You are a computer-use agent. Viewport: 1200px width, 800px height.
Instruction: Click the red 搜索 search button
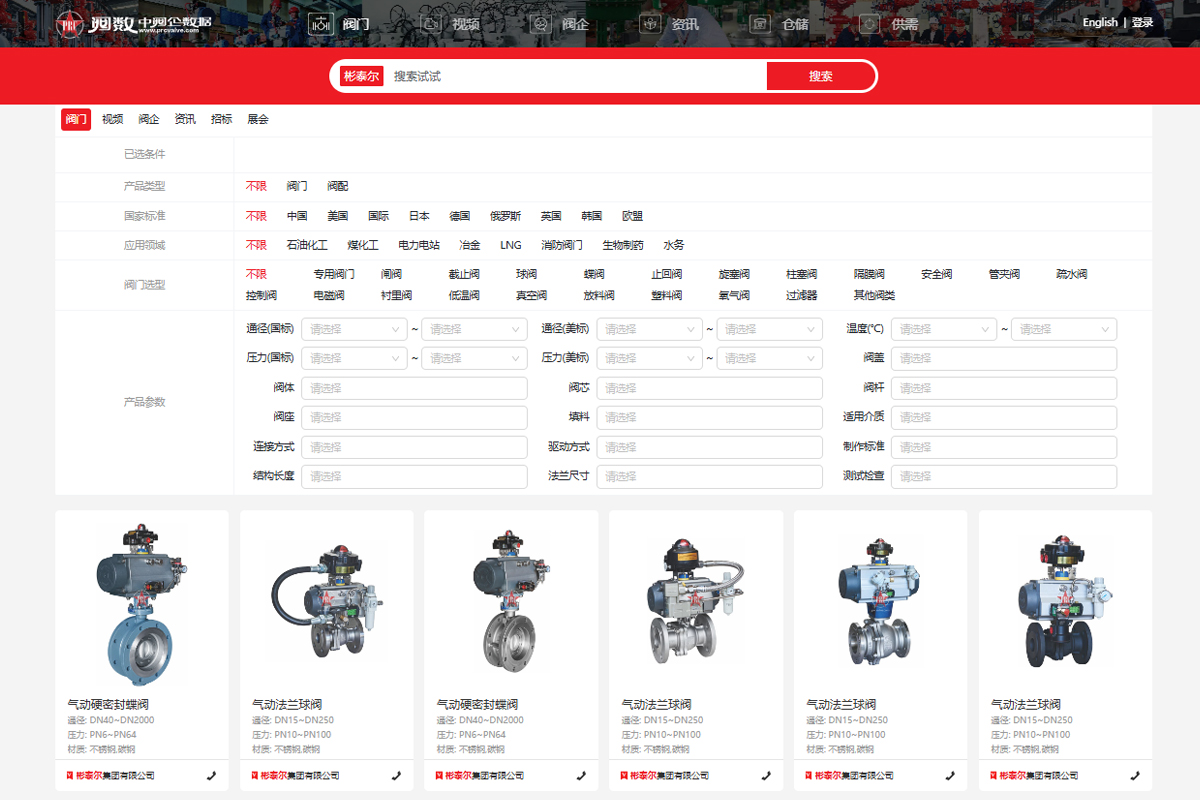pyautogui.click(x=820, y=76)
